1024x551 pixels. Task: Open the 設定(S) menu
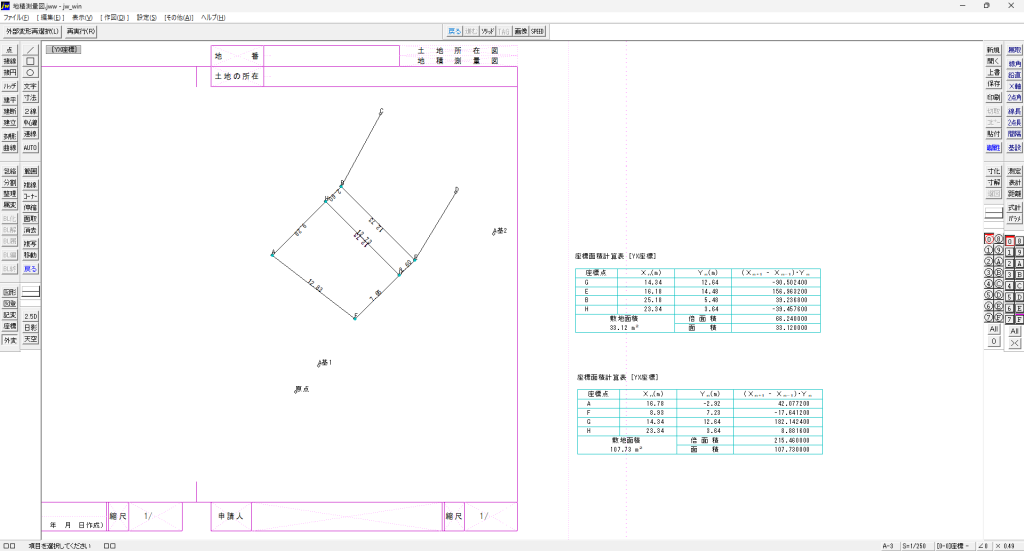[146, 18]
